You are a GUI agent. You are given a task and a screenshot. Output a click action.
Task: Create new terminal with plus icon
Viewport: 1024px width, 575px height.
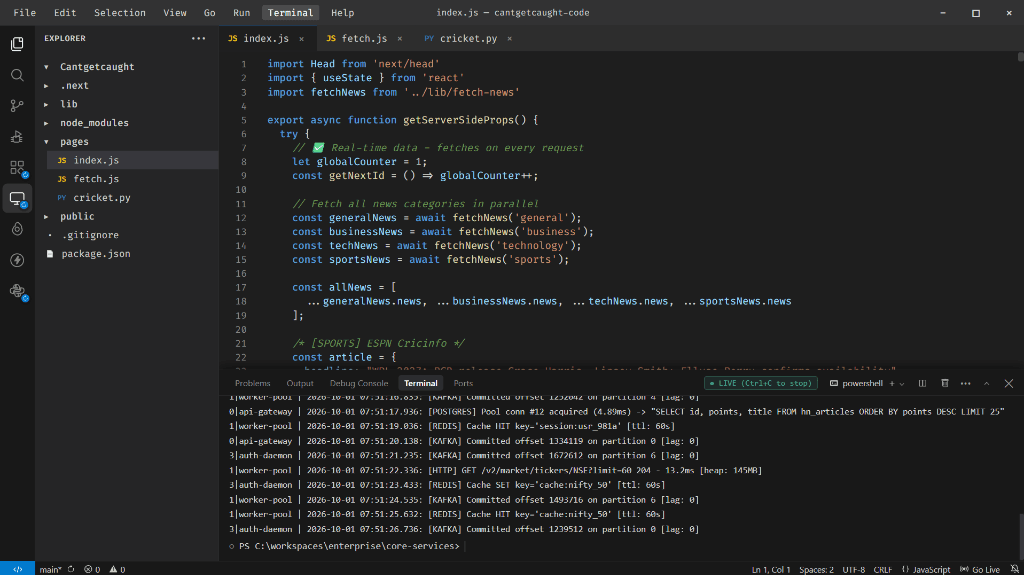[892, 384]
